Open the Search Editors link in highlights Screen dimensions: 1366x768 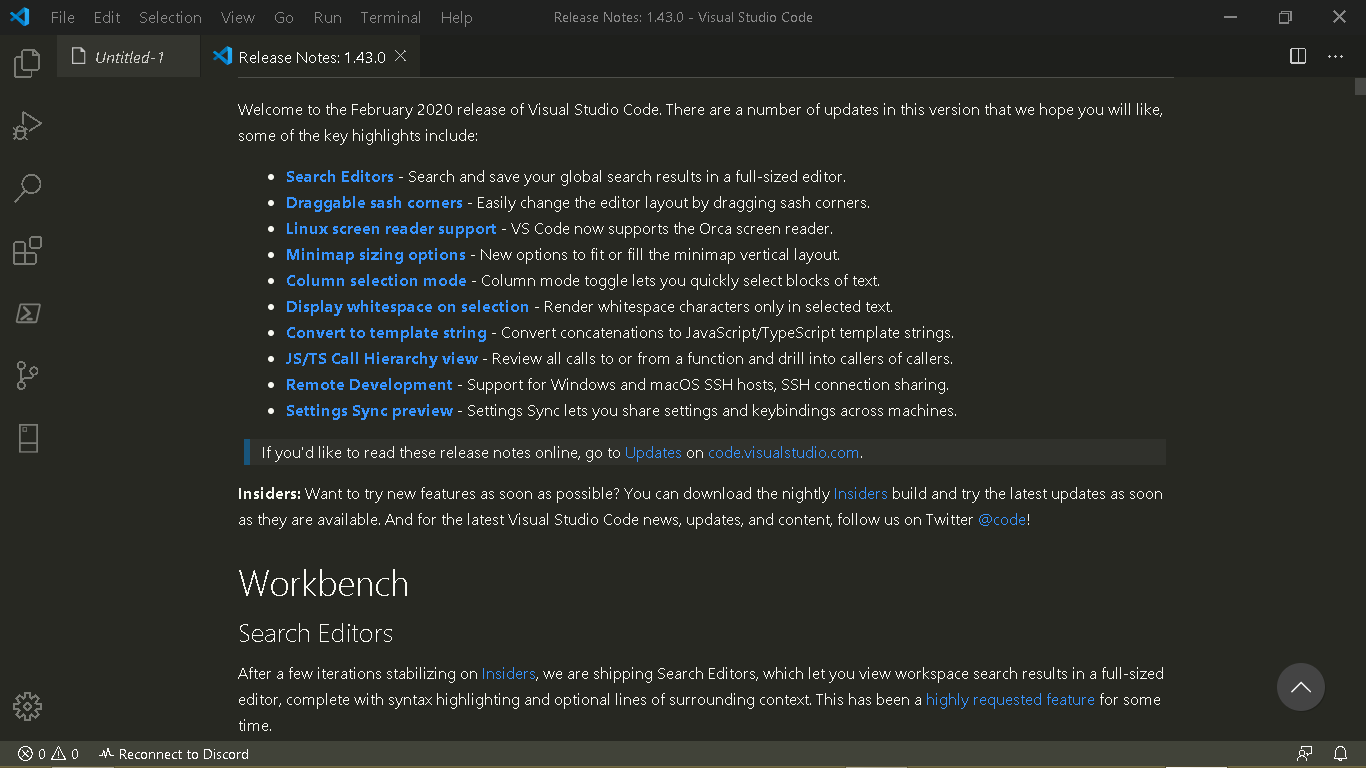pyautogui.click(x=340, y=176)
